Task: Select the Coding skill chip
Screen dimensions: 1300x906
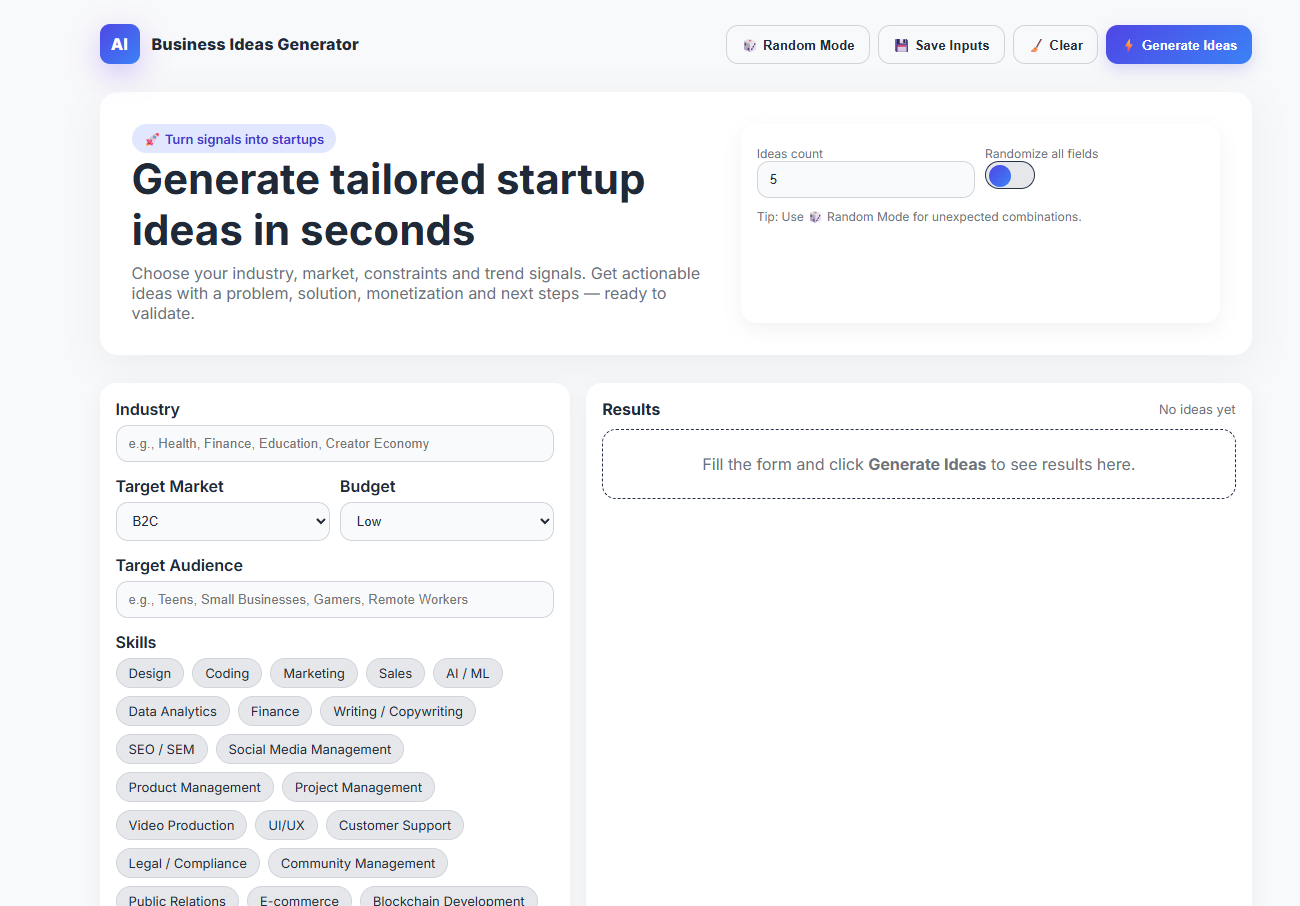Action: [227, 673]
